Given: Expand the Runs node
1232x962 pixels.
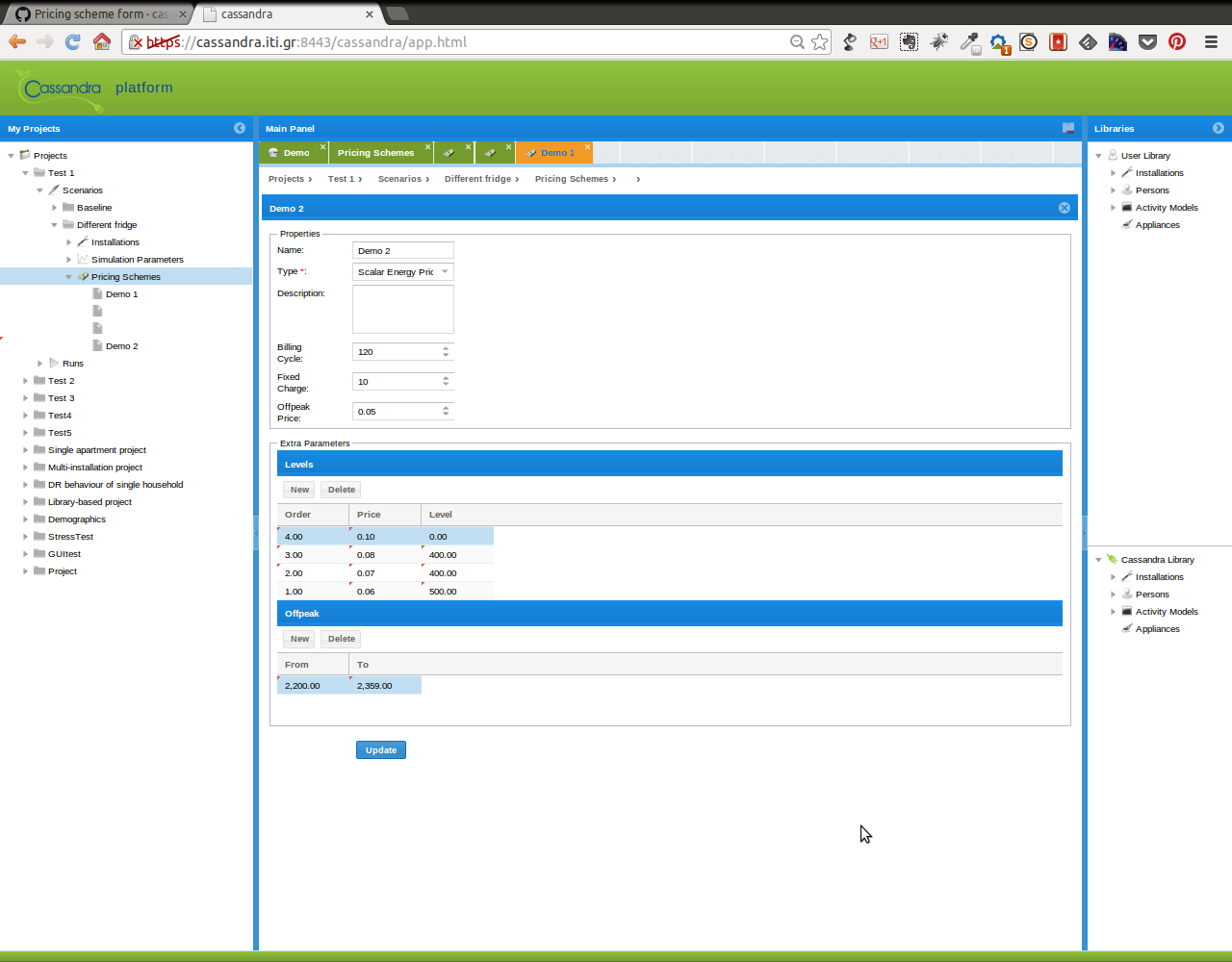Looking at the screenshot, I should 39,364.
